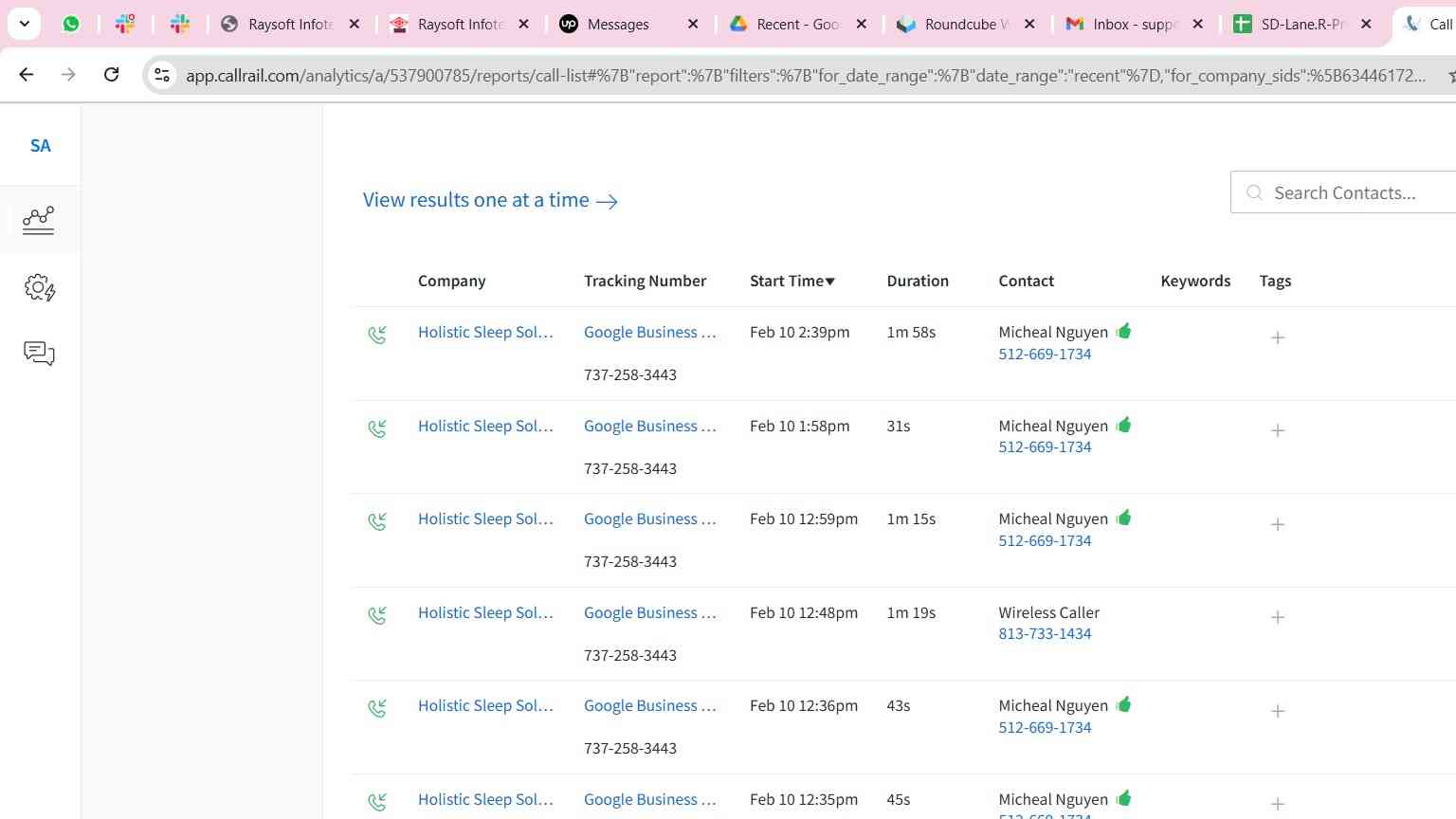
Task: Open Google Business tracking number for 12:59pm call
Action: pos(650,519)
